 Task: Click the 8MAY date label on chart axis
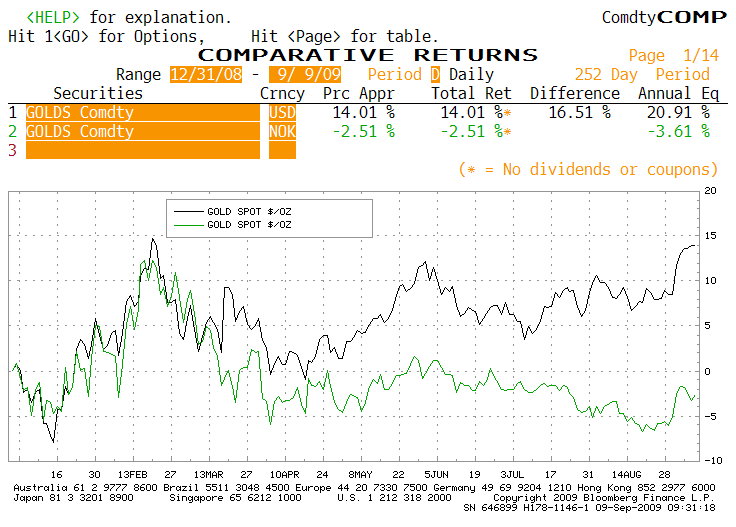(360, 474)
